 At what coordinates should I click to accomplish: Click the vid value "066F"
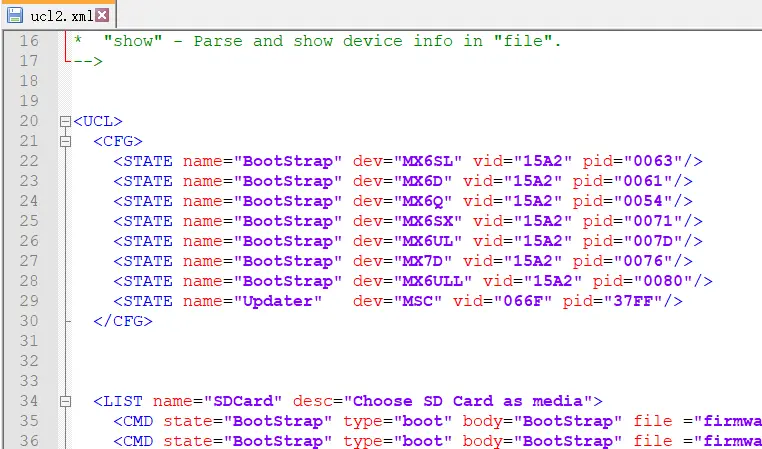(523, 301)
